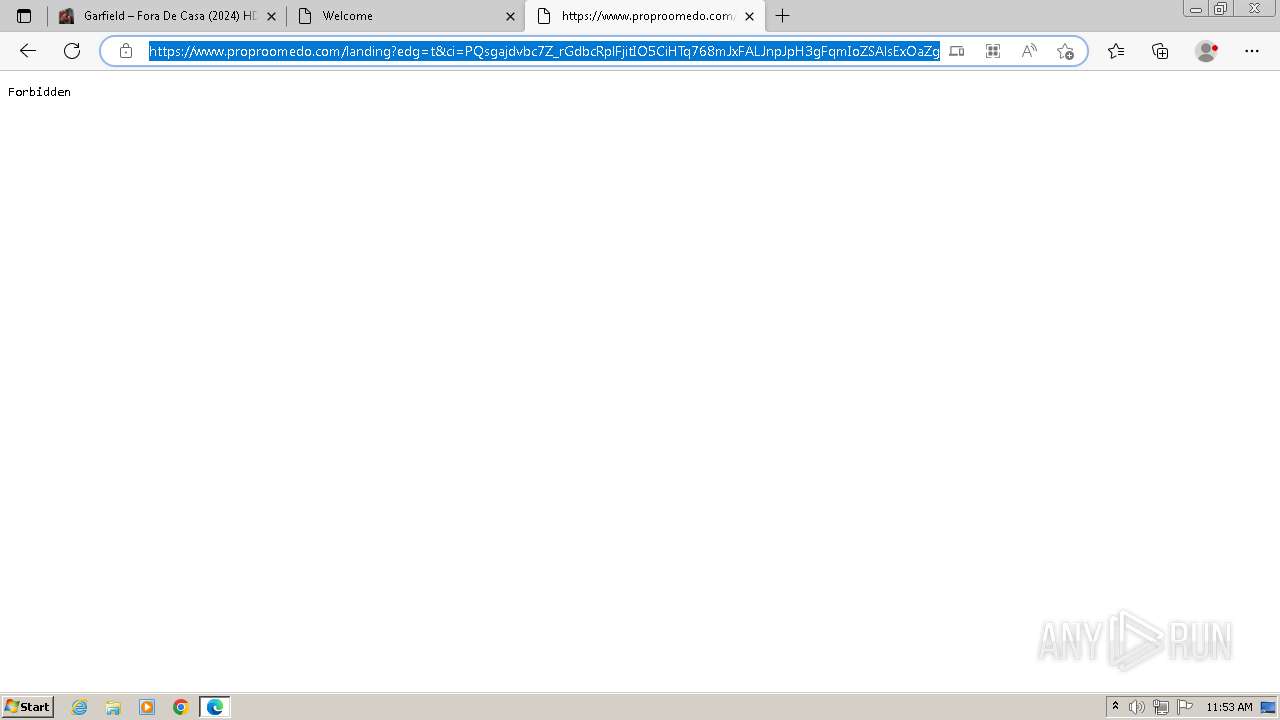The image size is (1280, 720).
Task: Open the browser profile menu
Action: coord(1207,51)
